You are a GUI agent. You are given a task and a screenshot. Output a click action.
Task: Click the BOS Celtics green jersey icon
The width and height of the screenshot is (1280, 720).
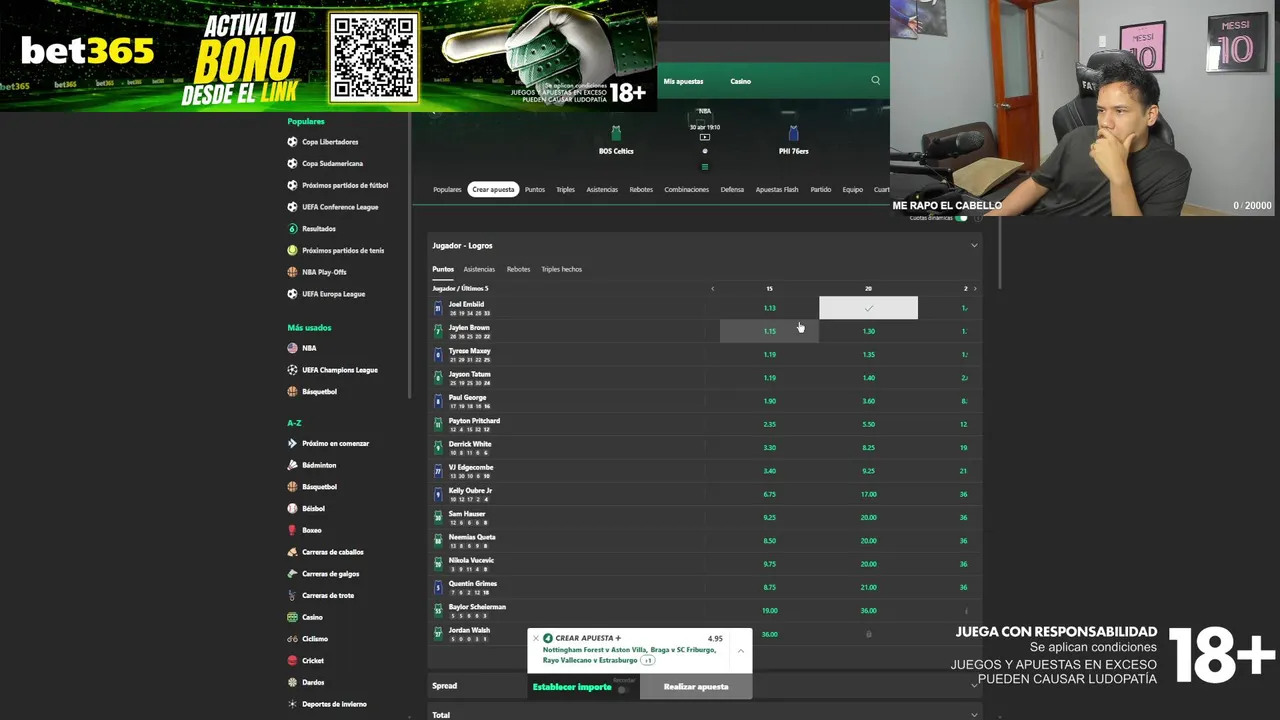616,134
